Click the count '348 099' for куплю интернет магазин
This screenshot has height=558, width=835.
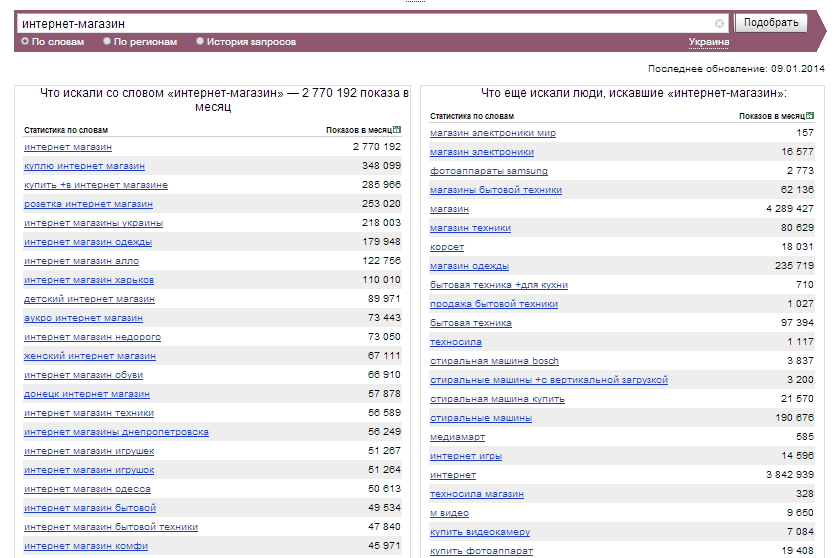pyautogui.click(x=381, y=166)
